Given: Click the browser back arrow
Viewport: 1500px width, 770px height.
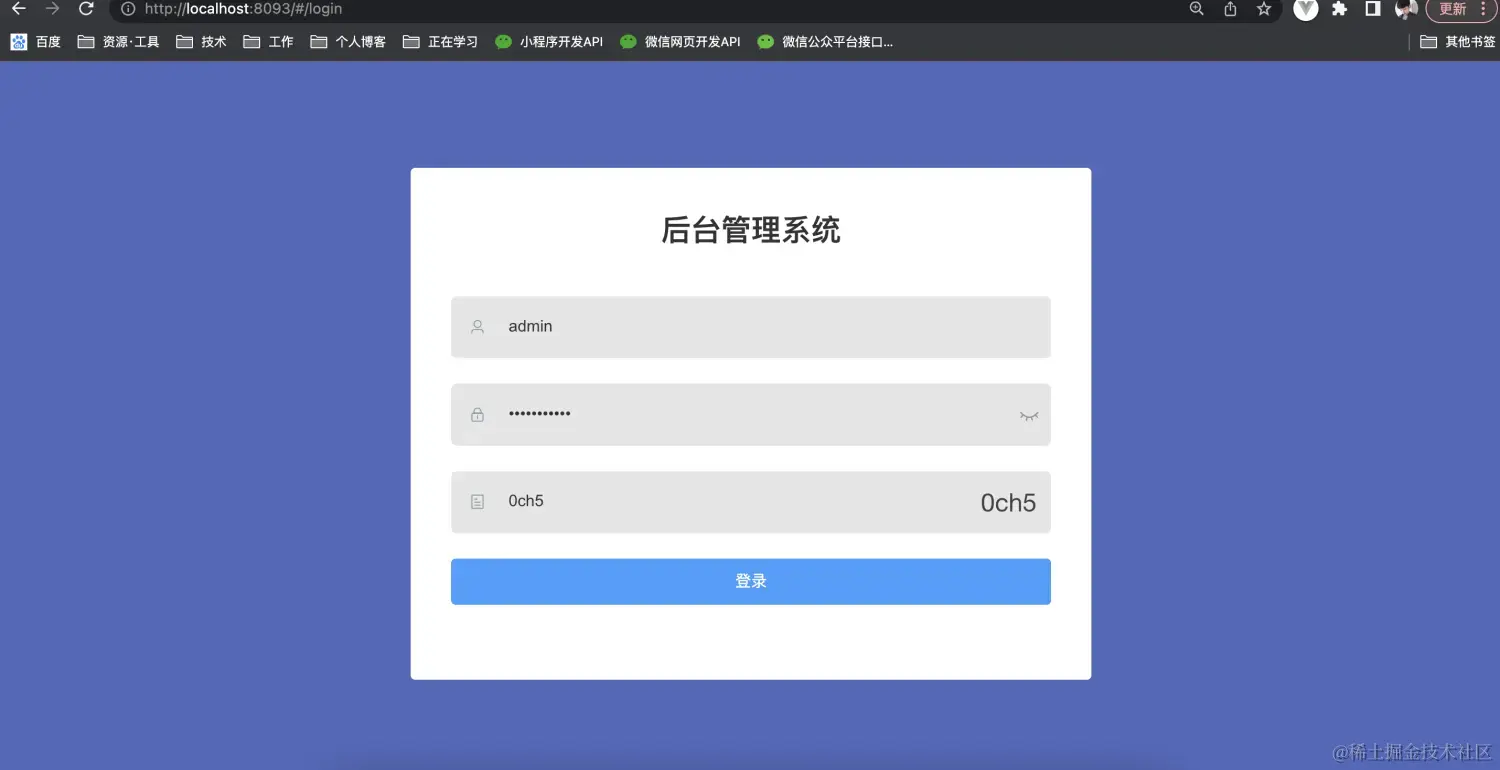Looking at the screenshot, I should pos(19,9).
